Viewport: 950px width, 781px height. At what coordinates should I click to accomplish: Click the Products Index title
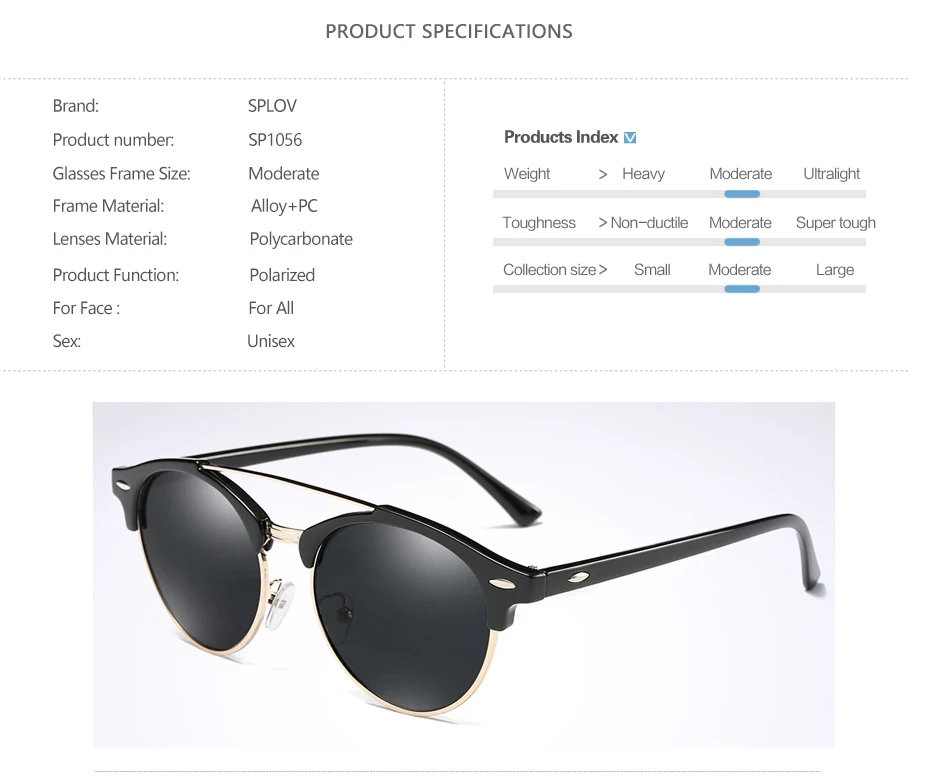coord(561,138)
